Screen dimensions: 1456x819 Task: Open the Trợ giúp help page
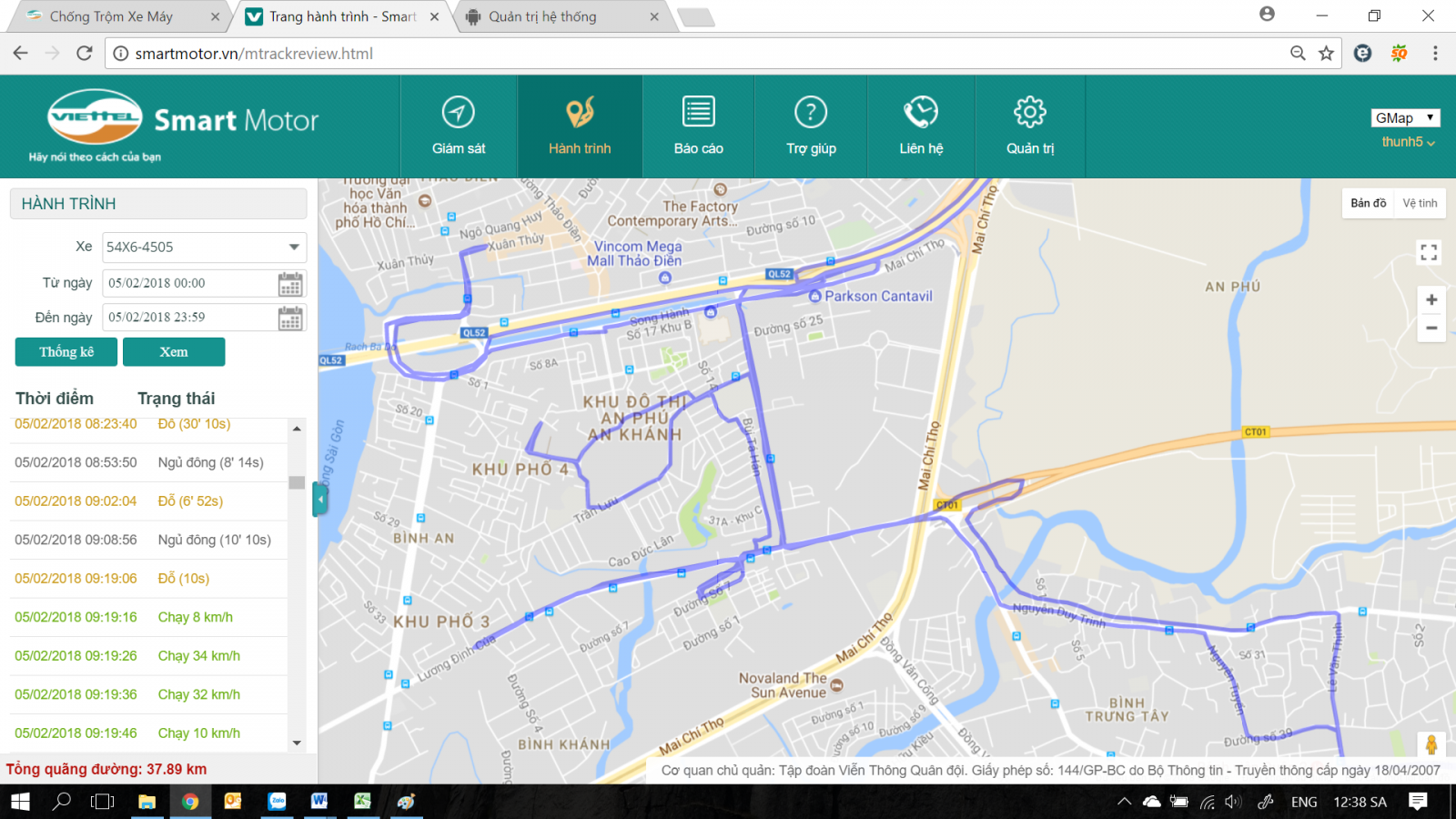click(810, 126)
